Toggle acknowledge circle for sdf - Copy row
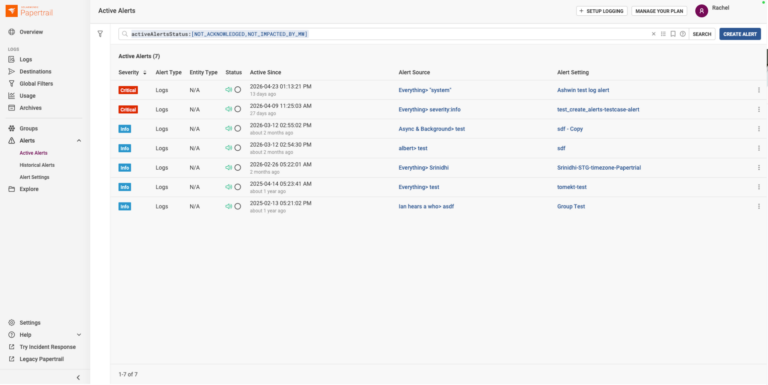The height and width of the screenshot is (385, 768). pyautogui.click(x=238, y=128)
